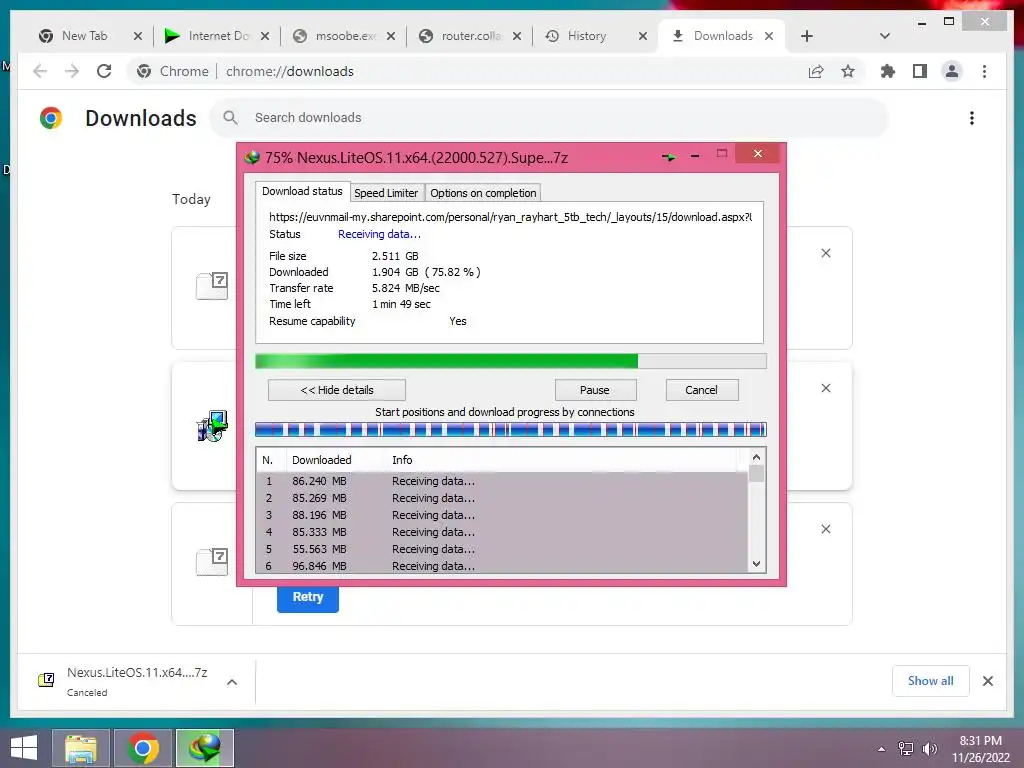Image resolution: width=1024 pixels, height=768 pixels.
Task: Open the Downloads page more actions menu
Action: (972, 118)
